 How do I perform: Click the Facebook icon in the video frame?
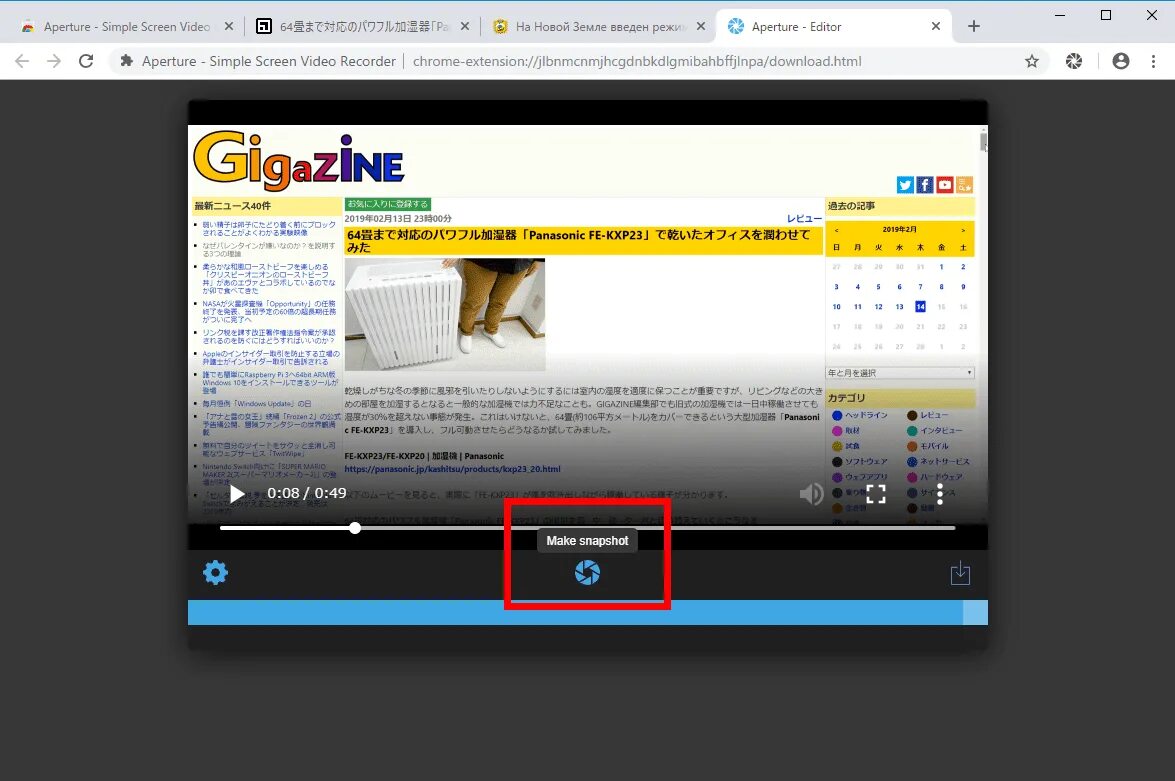click(x=925, y=184)
